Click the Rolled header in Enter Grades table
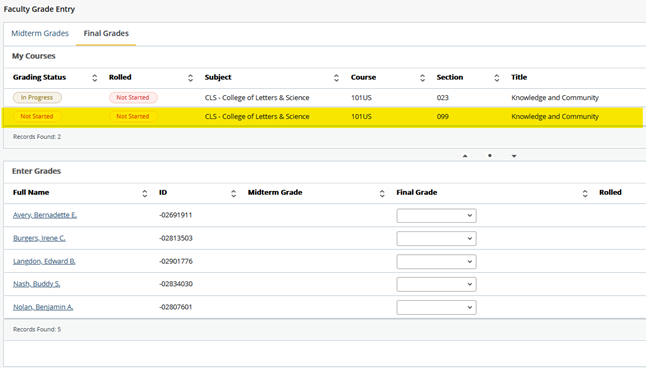 click(x=610, y=192)
